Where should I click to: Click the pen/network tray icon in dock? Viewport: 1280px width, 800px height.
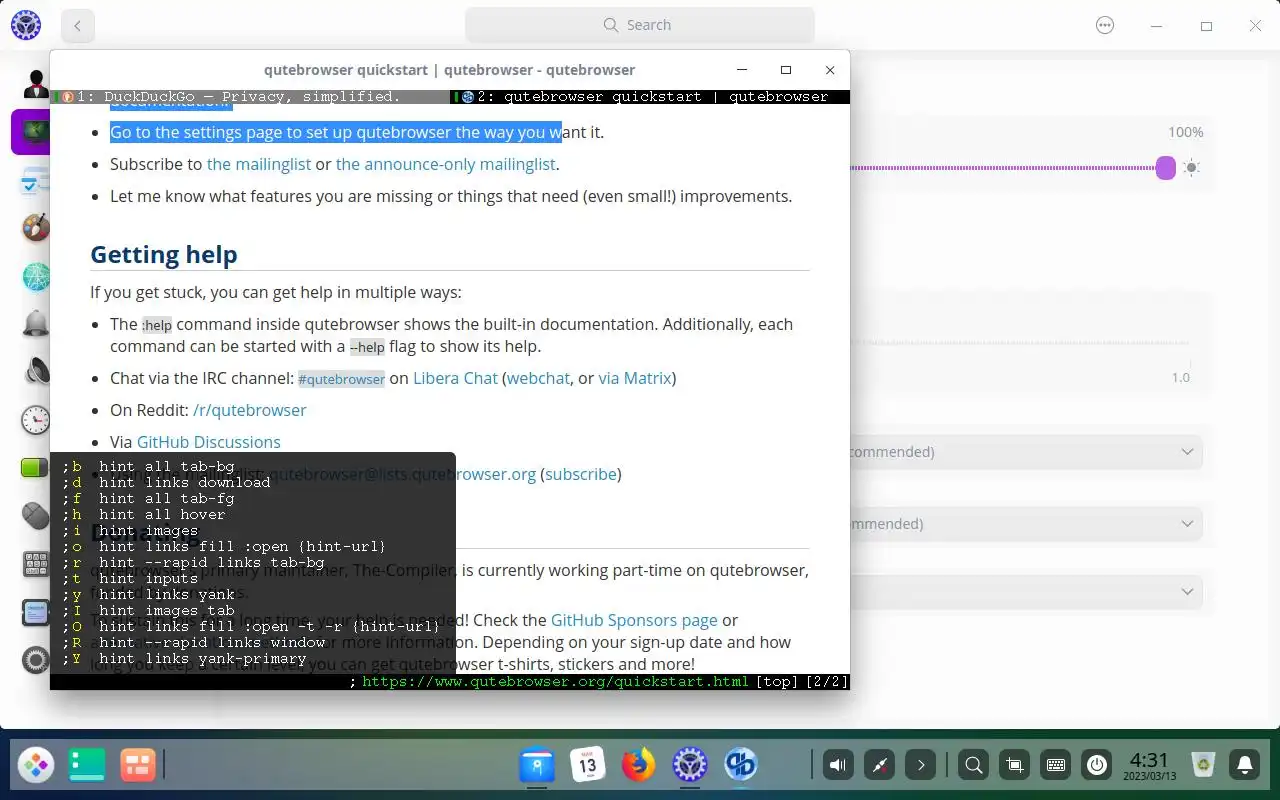(x=880, y=766)
